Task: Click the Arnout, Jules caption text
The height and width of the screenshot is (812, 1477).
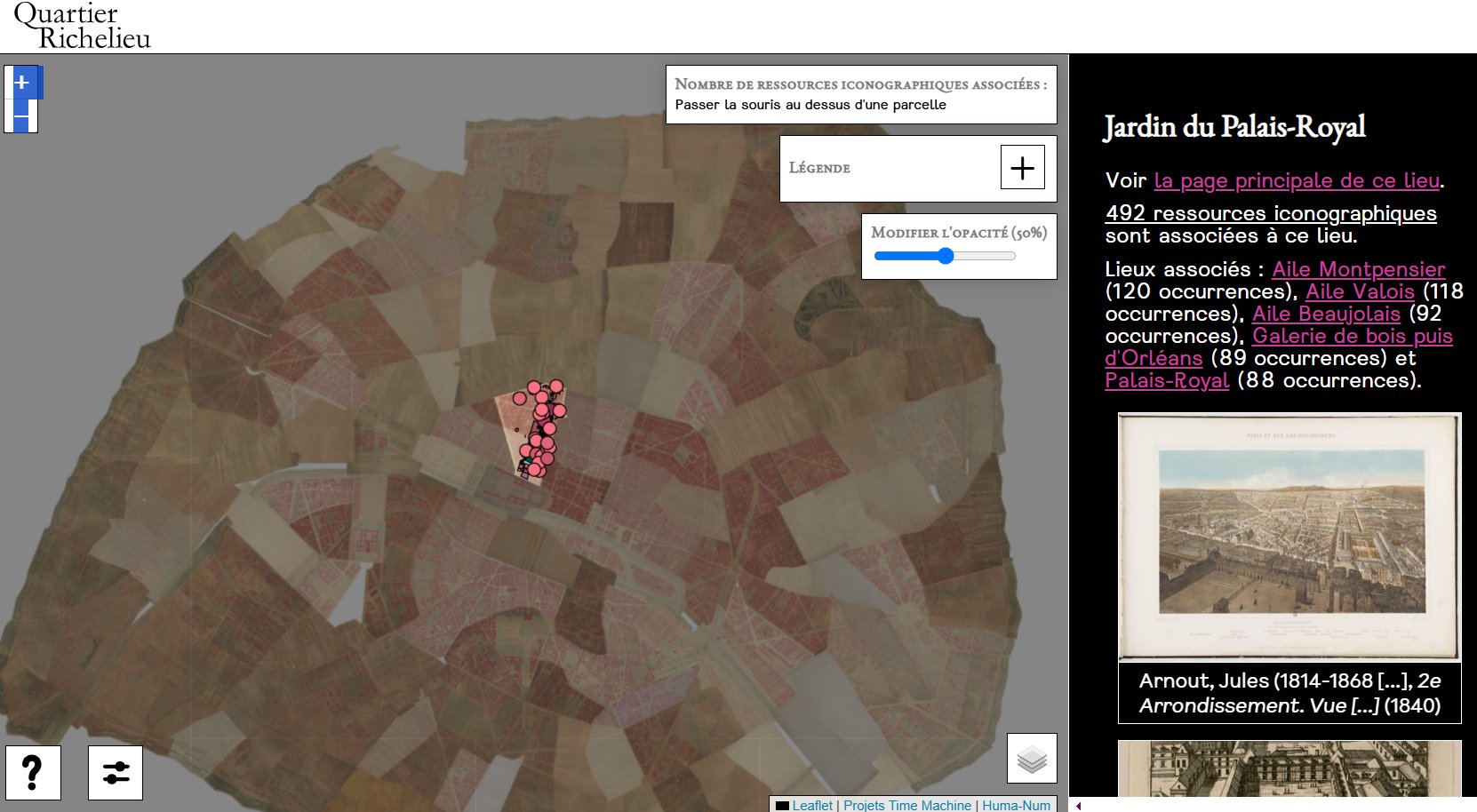Action: coord(1289,693)
